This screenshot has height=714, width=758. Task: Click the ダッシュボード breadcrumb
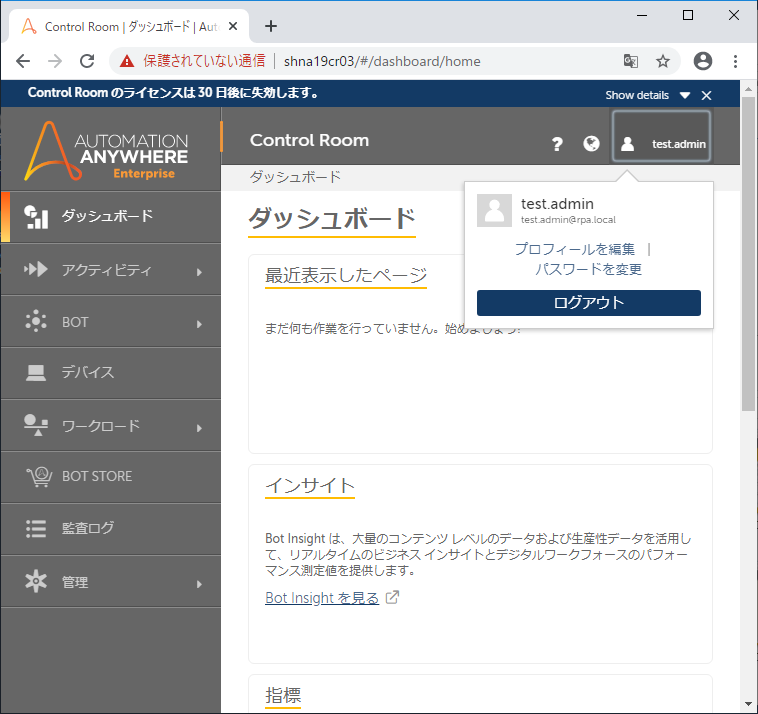pos(295,177)
